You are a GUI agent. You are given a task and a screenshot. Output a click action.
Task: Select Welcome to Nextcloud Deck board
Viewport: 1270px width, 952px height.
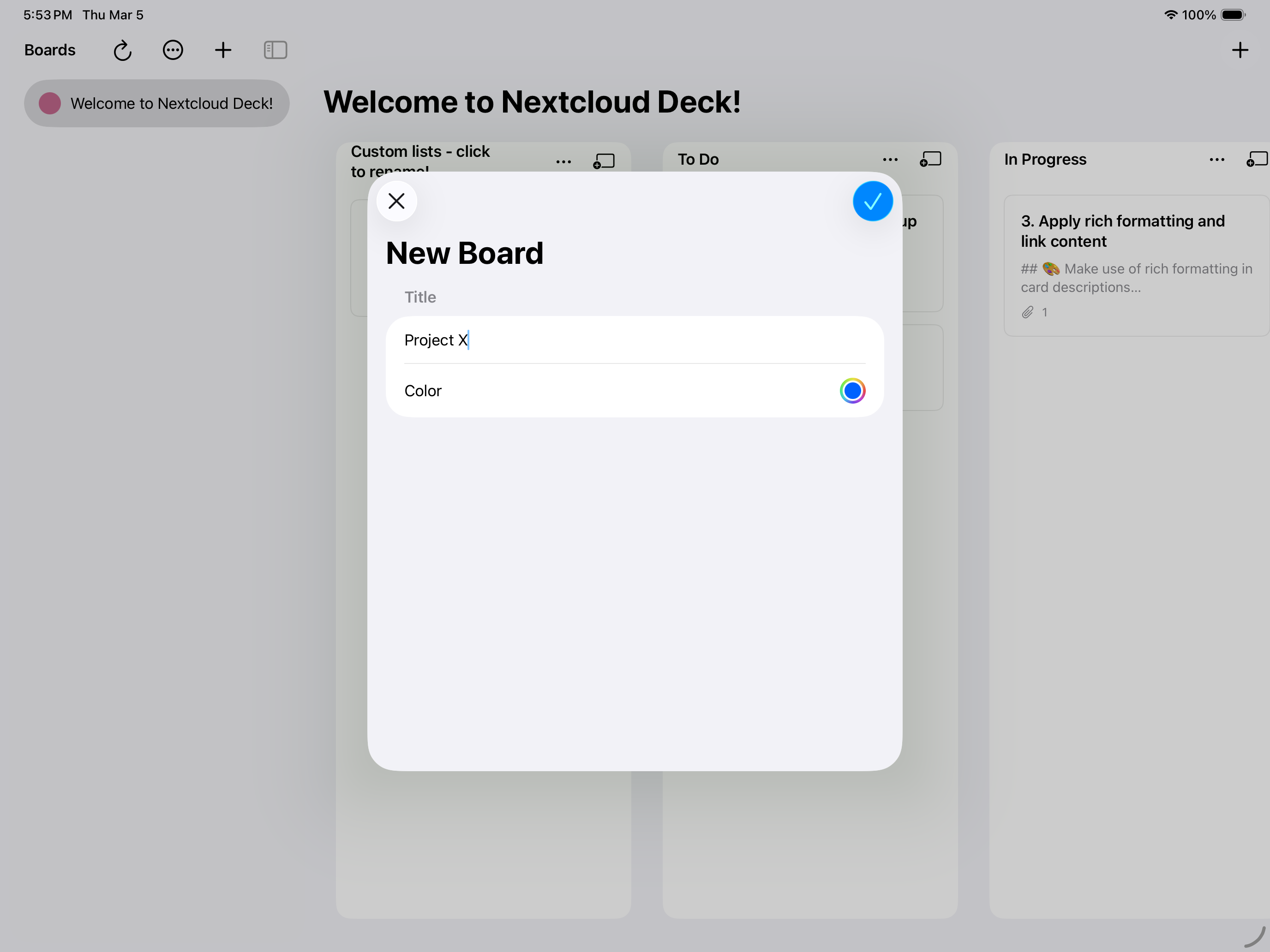157,103
